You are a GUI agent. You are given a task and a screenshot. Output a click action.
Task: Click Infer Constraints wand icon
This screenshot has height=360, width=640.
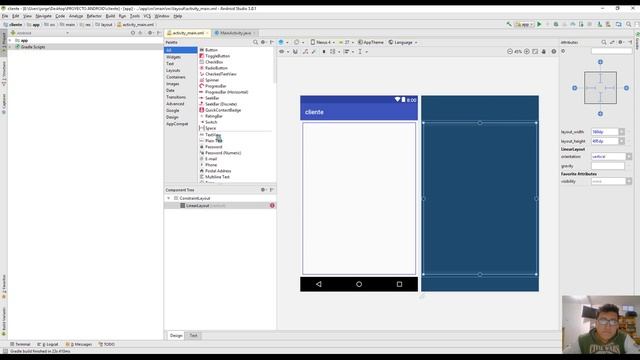point(314,52)
